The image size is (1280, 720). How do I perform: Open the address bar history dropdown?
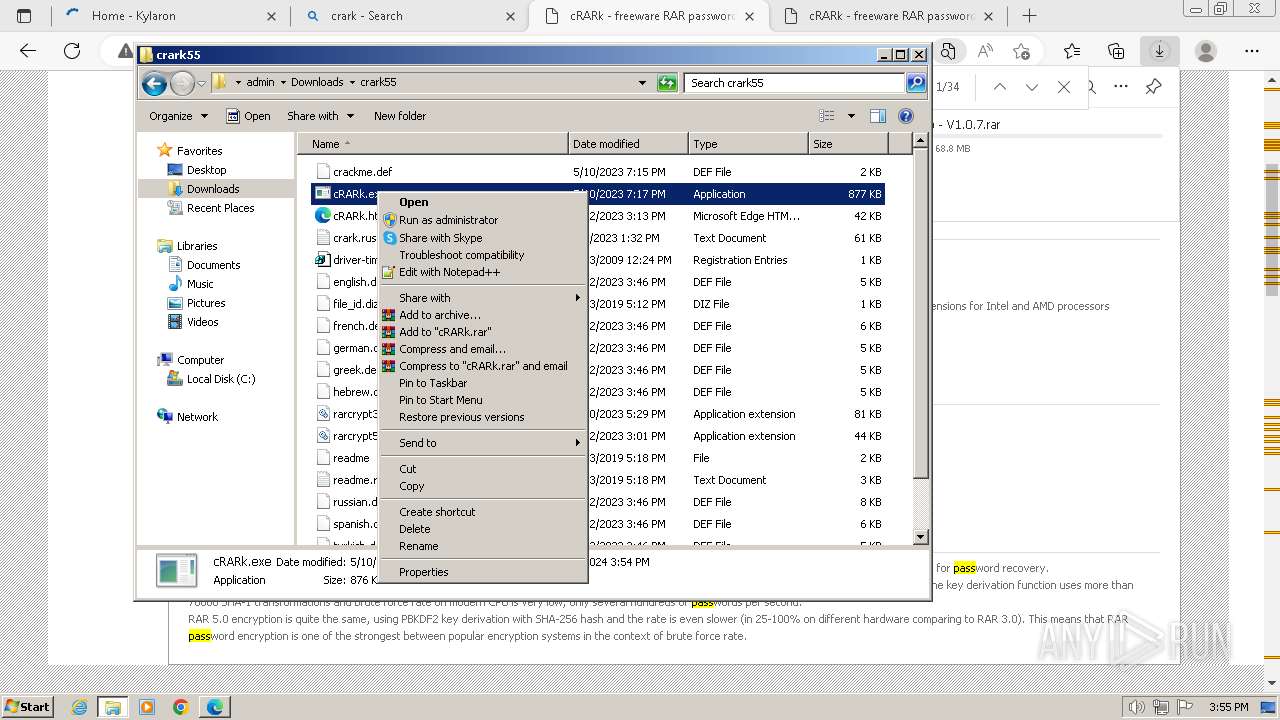(642, 83)
